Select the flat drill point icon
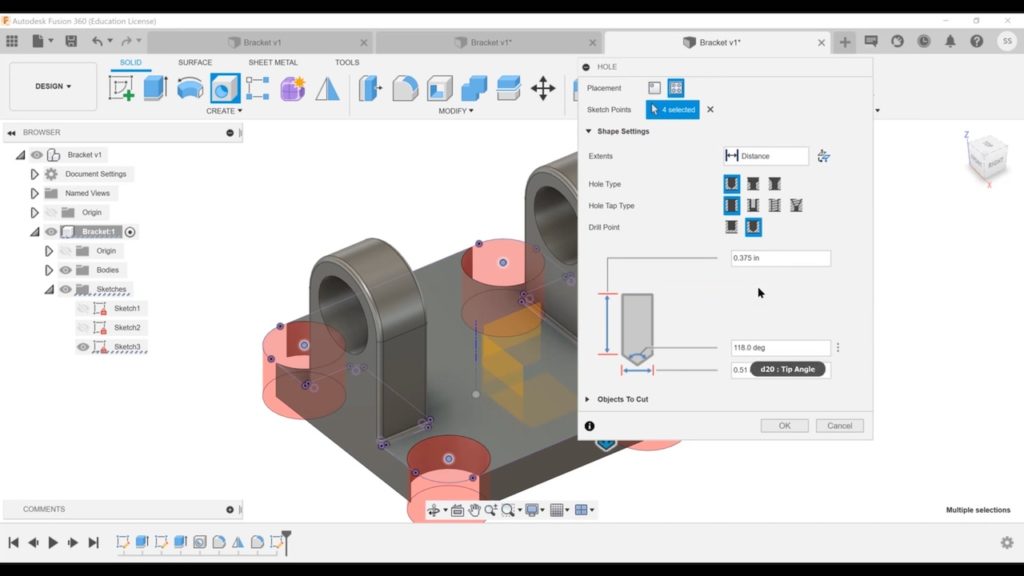 click(x=732, y=227)
